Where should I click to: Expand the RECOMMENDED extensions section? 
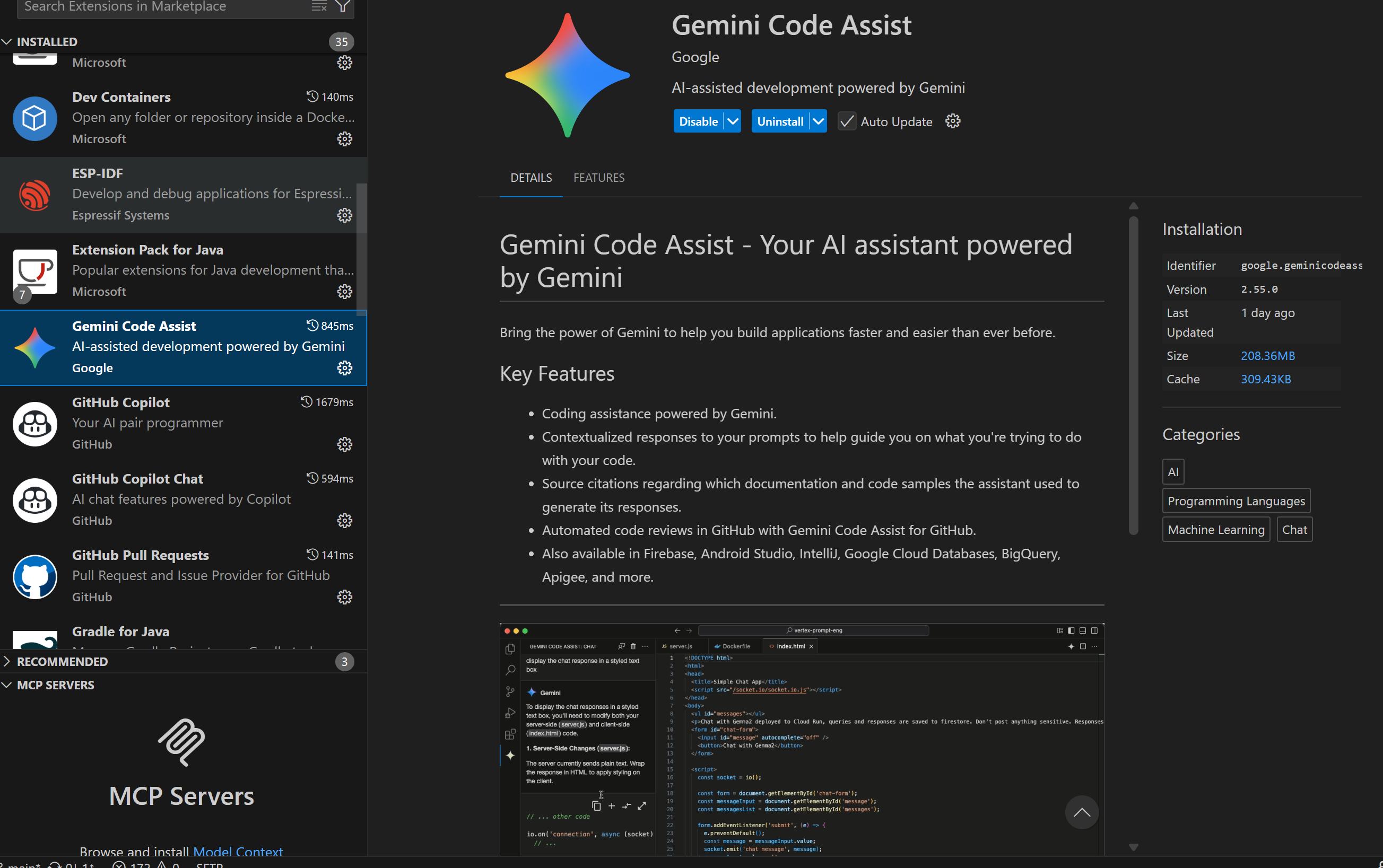click(62, 661)
